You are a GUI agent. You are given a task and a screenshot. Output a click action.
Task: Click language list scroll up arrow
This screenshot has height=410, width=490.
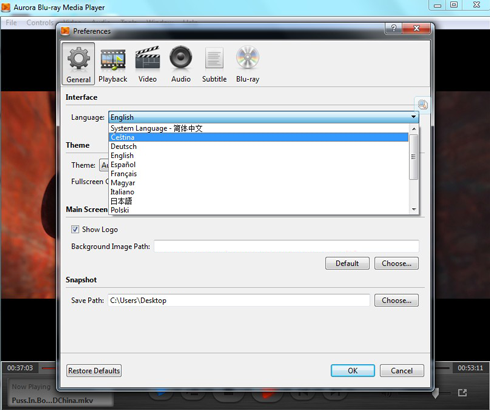(x=414, y=129)
